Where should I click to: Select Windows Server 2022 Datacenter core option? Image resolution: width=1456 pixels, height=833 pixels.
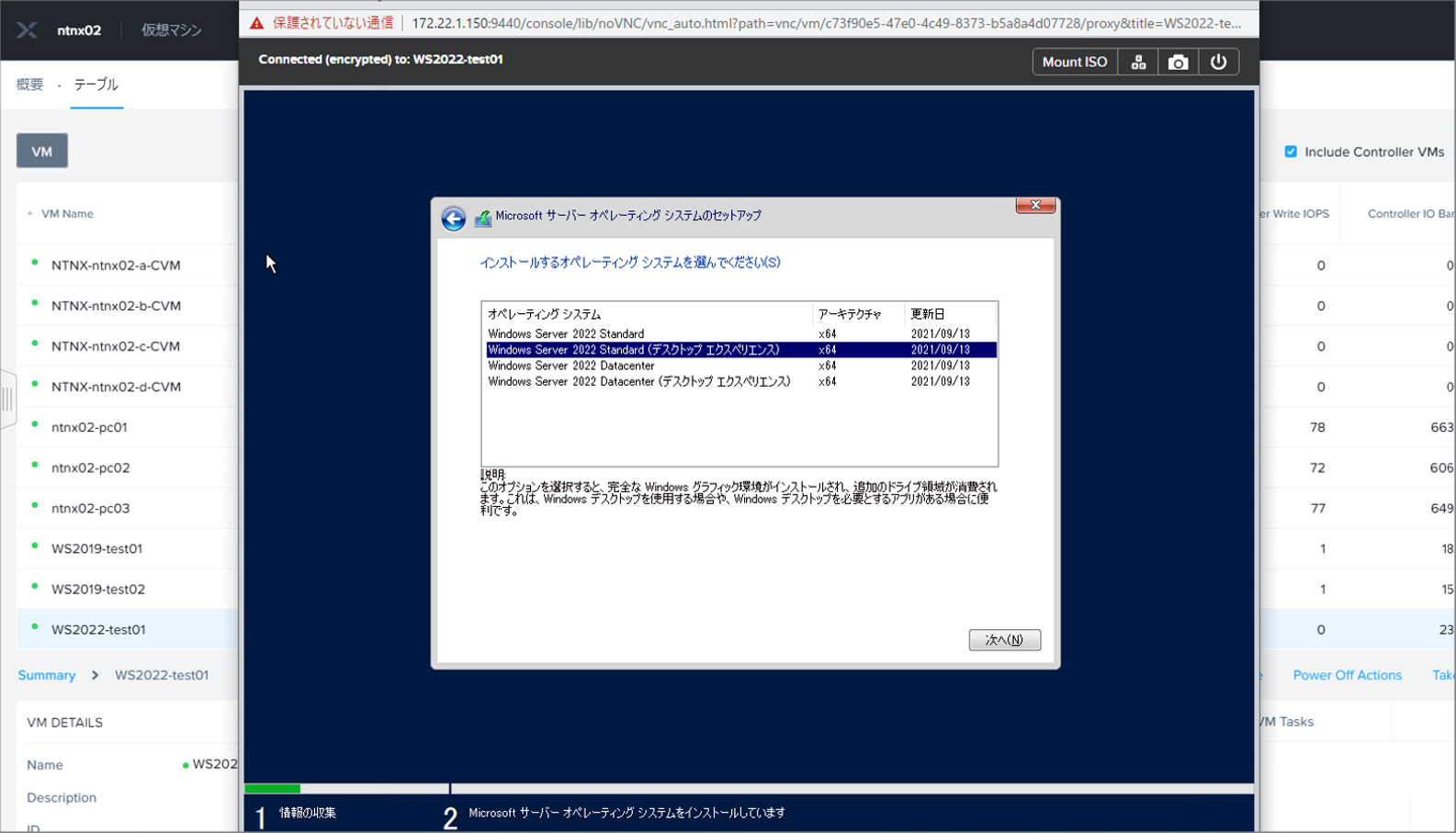coord(740,366)
